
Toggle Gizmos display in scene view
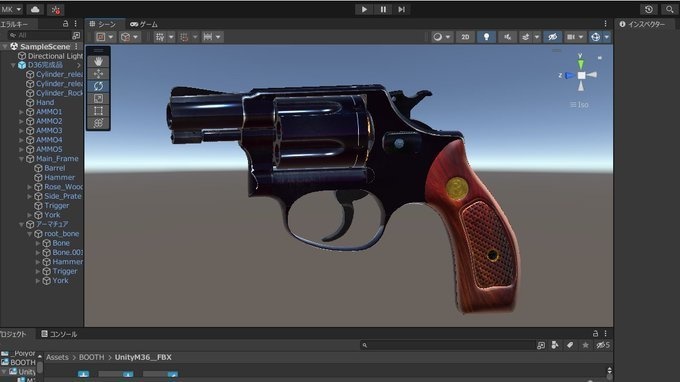[595, 37]
